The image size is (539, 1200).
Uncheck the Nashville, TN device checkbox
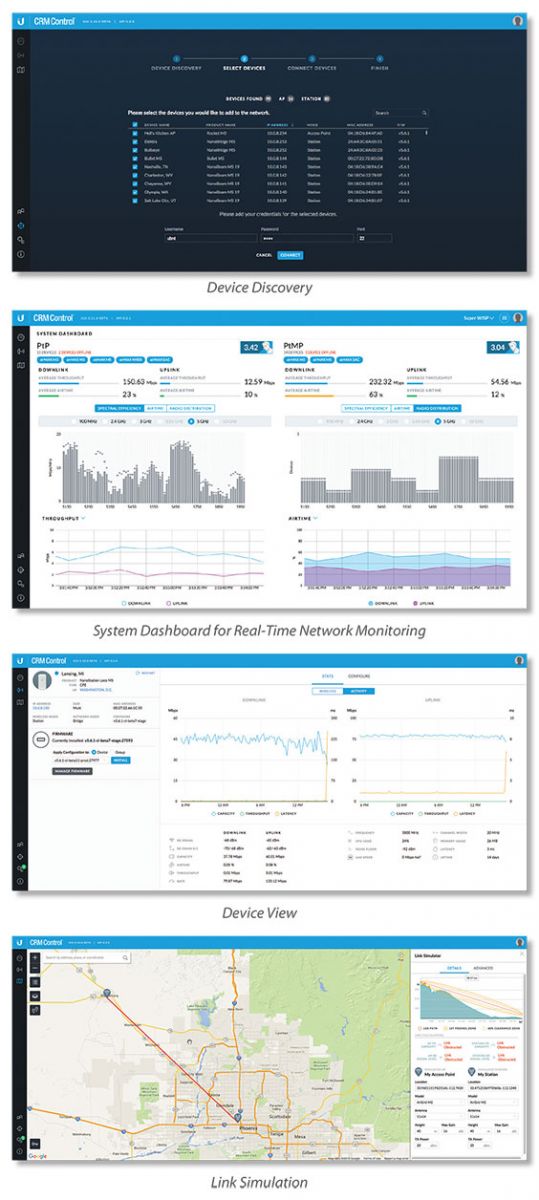(x=134, y=166)
